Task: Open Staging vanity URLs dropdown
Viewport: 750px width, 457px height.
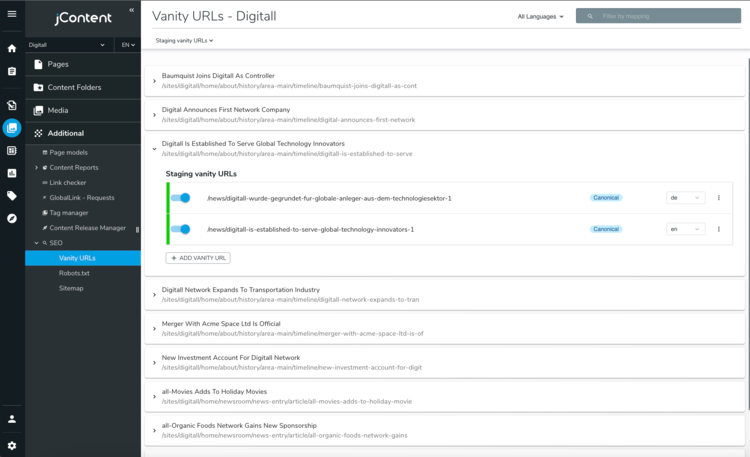Action: (185, 41)
